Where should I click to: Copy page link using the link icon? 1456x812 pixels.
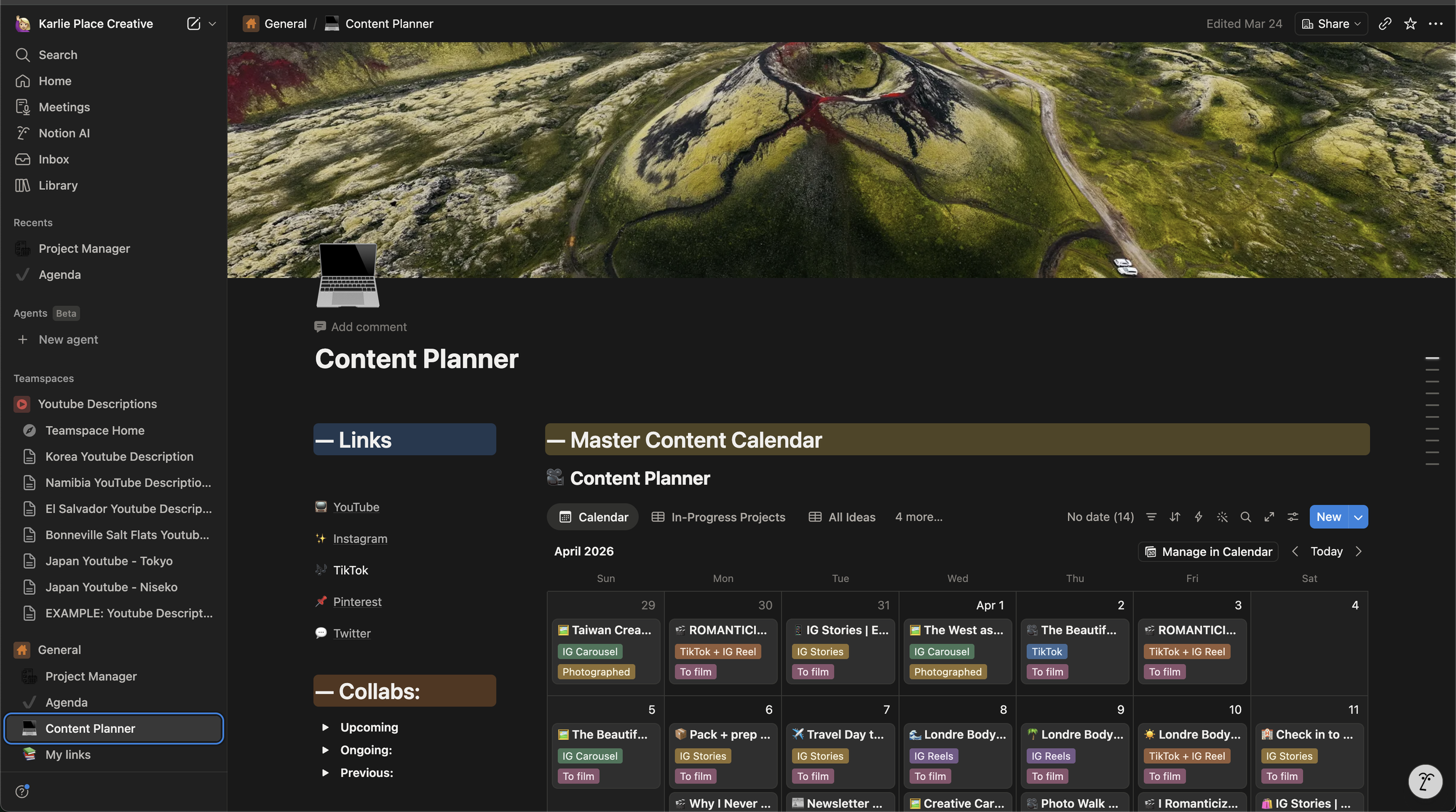tap(1385, 24)
